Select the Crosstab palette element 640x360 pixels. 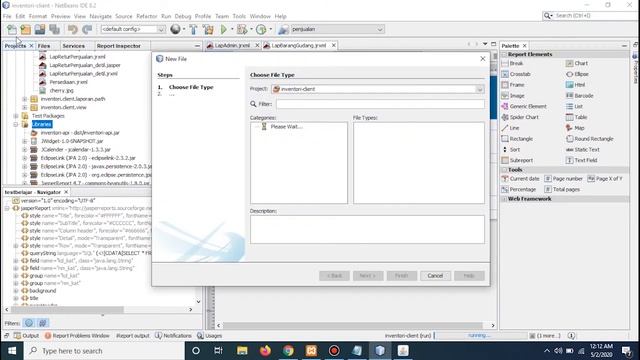(516, 74)
